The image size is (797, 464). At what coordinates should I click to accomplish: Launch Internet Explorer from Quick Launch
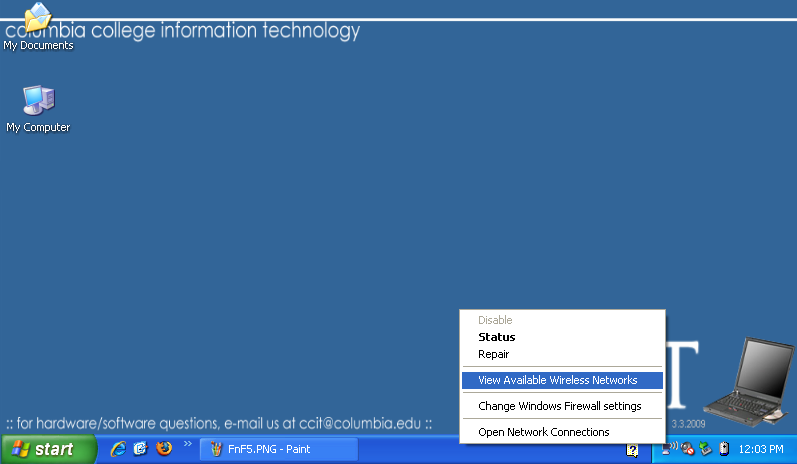pyautogui.click(x=118, y=449)
